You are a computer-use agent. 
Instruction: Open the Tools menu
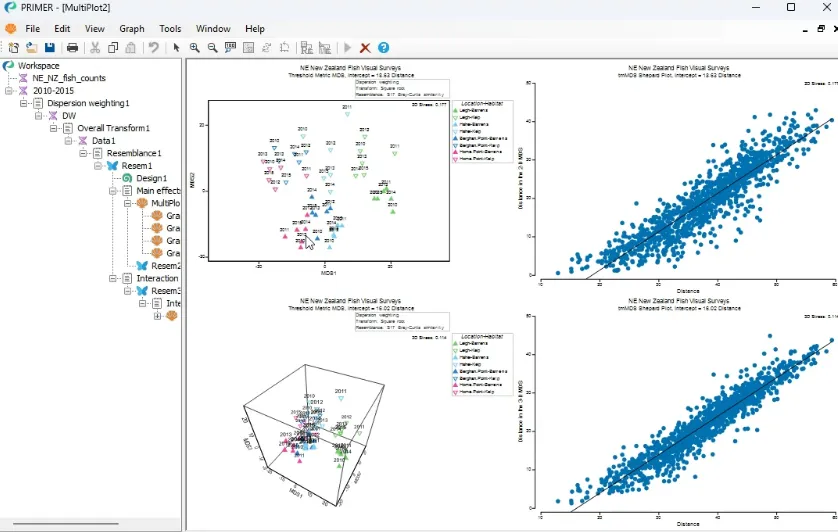[x=170, y=29]
